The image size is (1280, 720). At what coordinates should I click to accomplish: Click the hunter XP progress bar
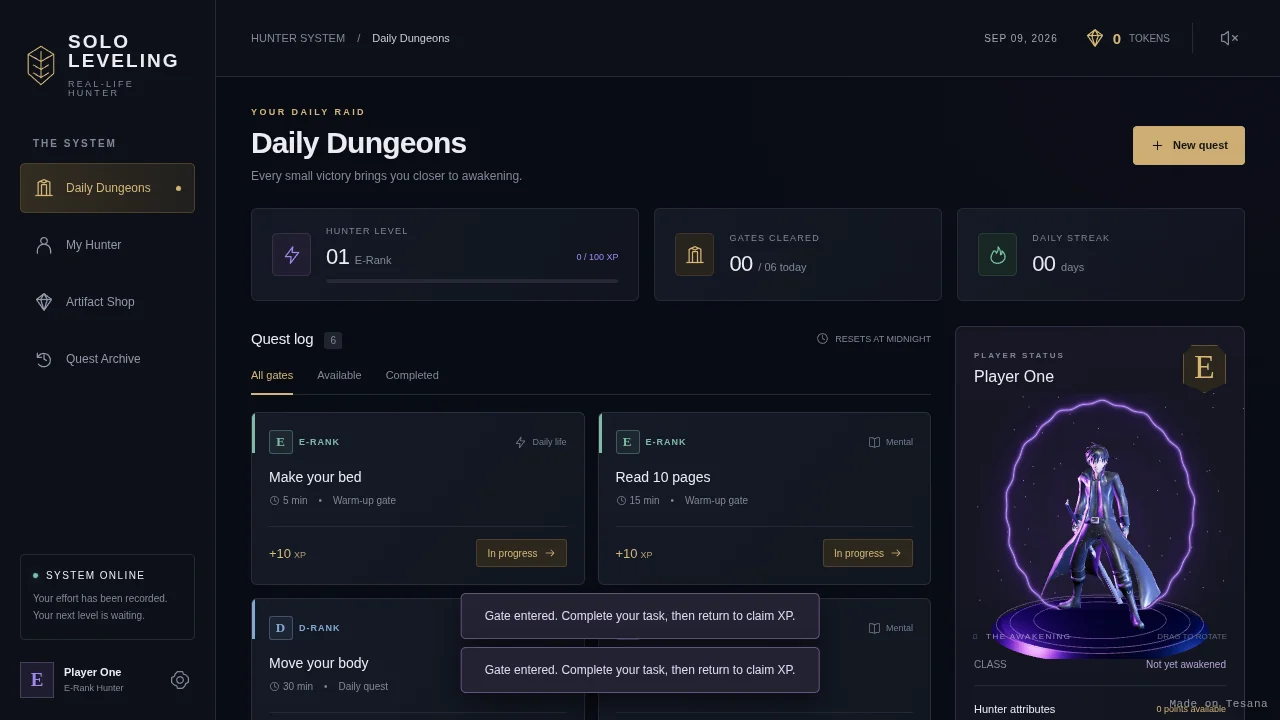click(x=472, y=281)
